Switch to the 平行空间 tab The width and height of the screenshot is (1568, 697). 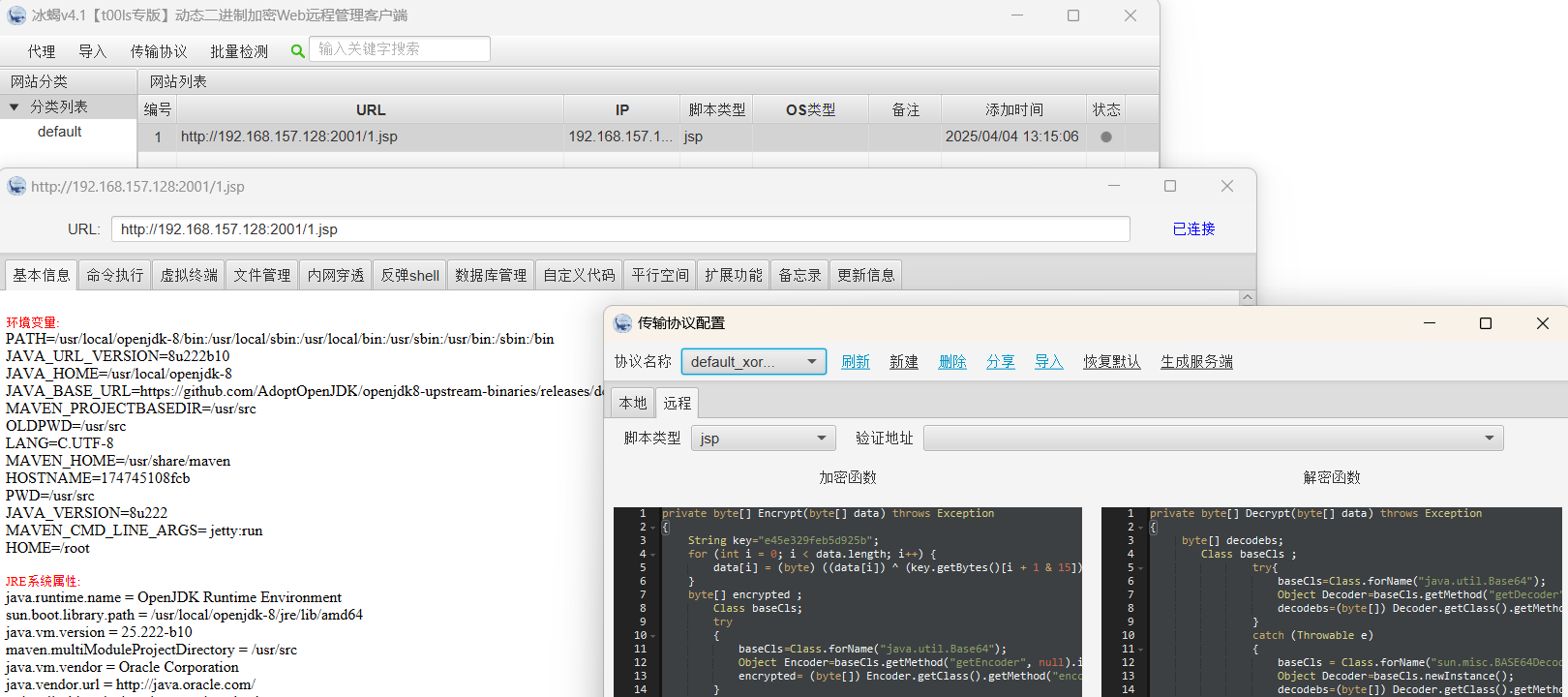pyautogui.click(x=660, y=275)
